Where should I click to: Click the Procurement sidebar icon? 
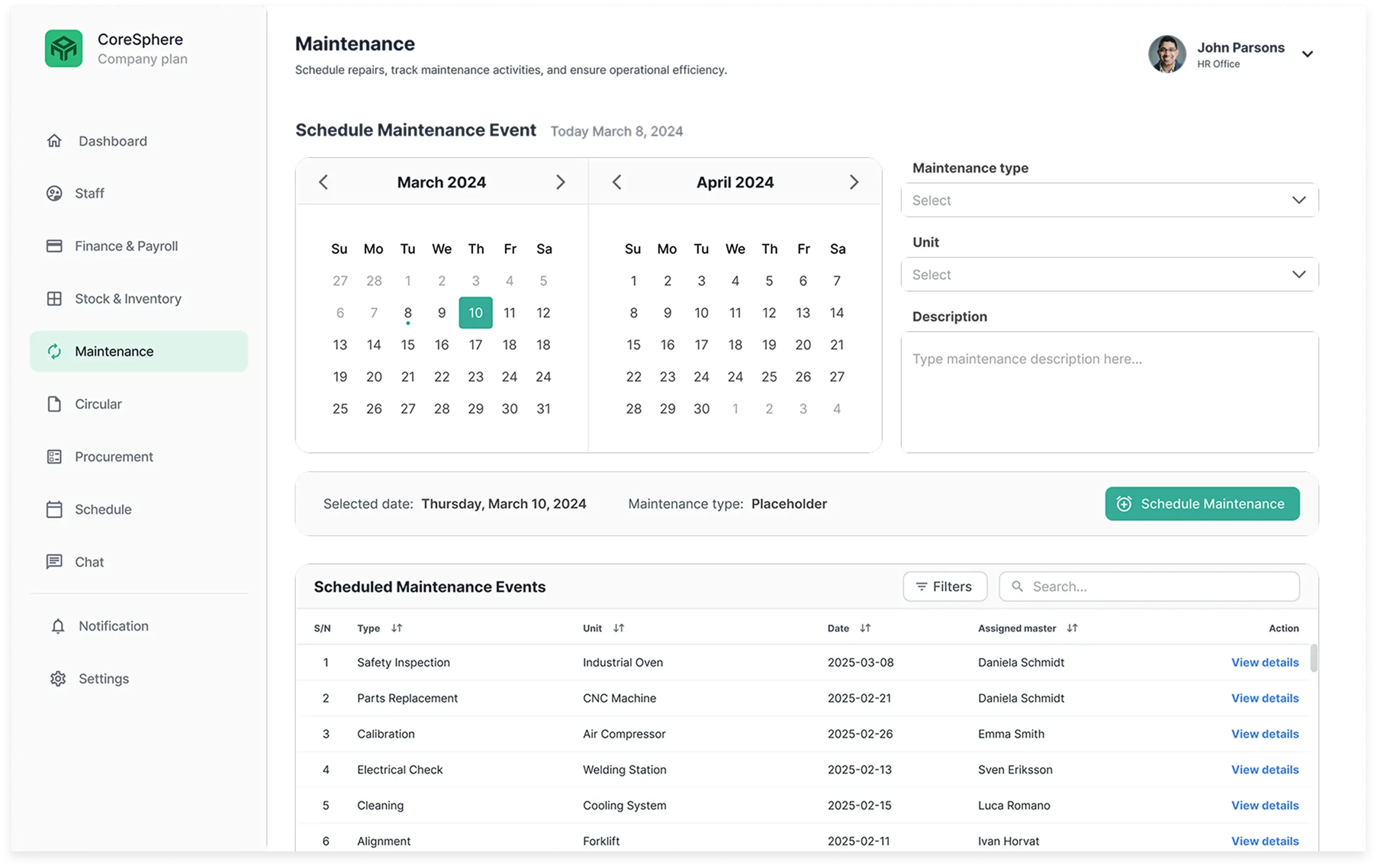[54, 456]
